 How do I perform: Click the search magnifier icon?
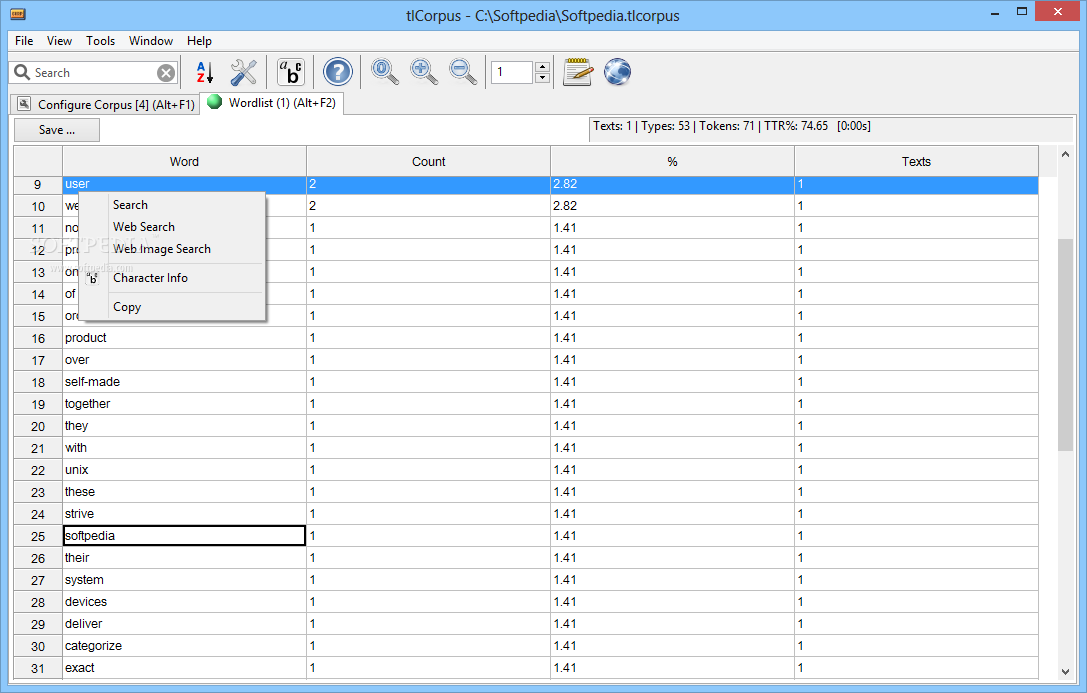(x=22, y=72)
